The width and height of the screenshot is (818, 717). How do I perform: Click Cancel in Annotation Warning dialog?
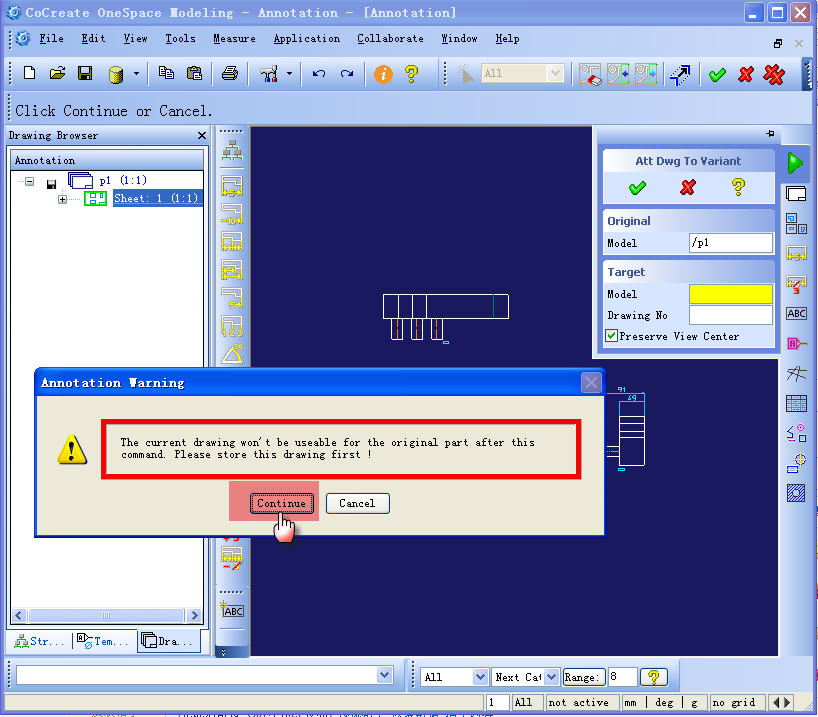tap(357, 503)
